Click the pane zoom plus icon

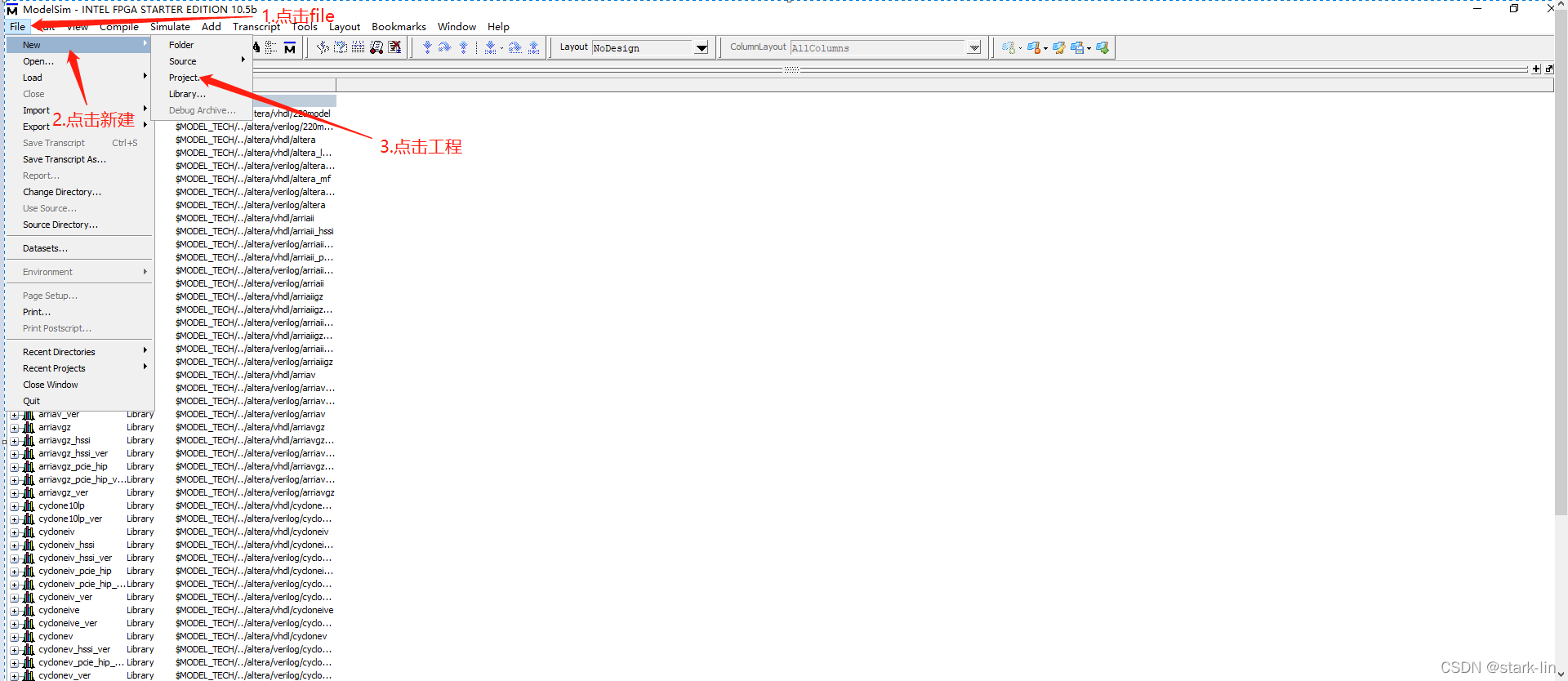(x=1536, y=69)
